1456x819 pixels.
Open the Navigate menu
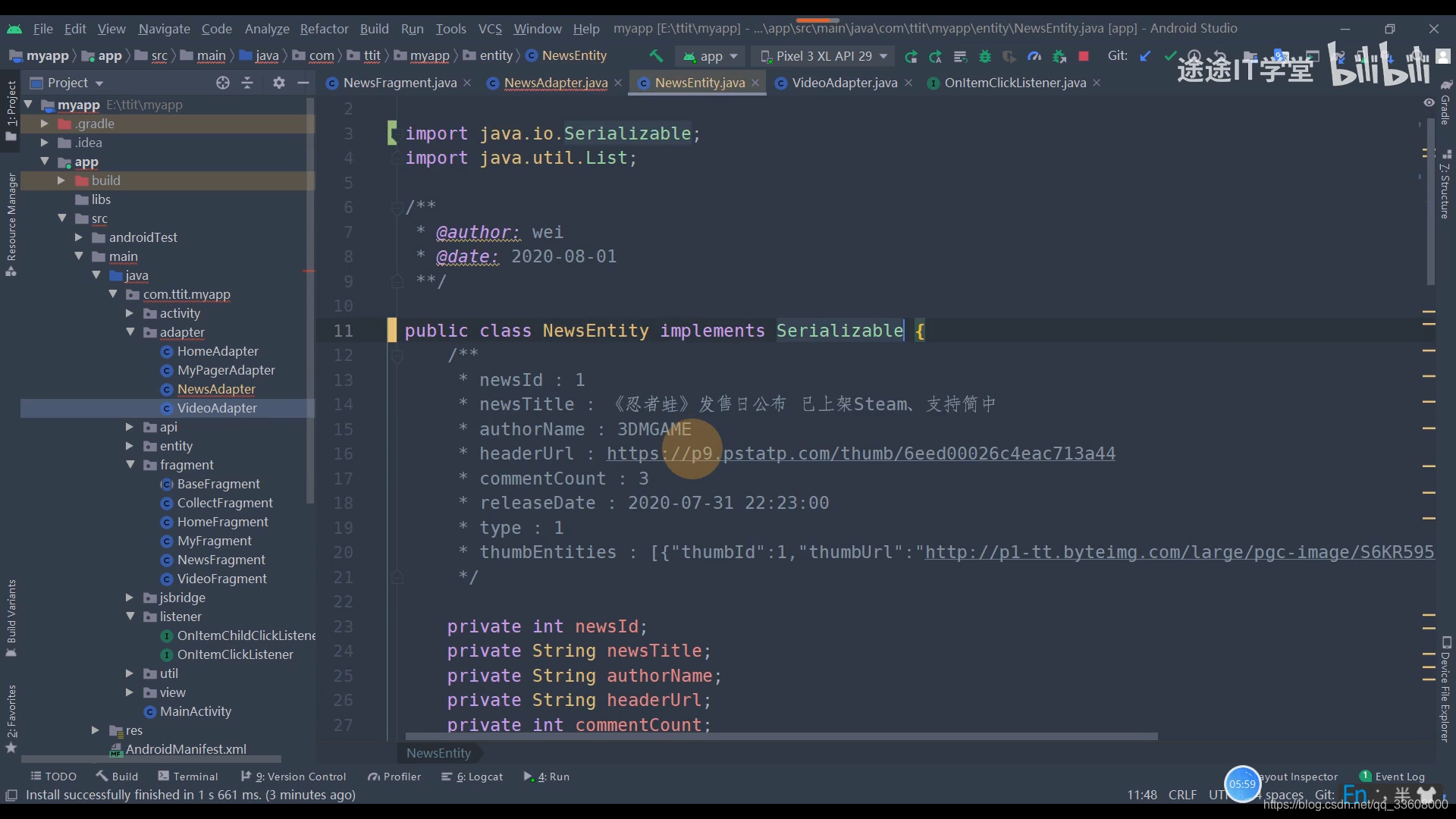[x=164, y=29]
